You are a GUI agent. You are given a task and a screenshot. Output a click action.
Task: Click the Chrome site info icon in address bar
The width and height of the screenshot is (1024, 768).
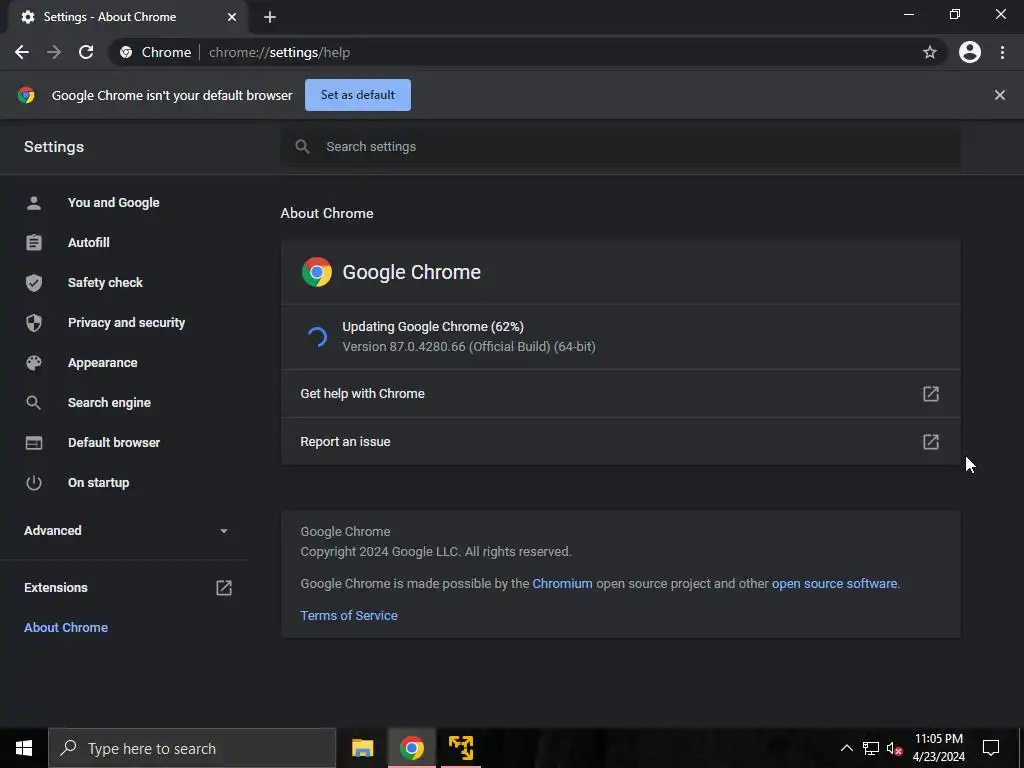click(126, 52)
